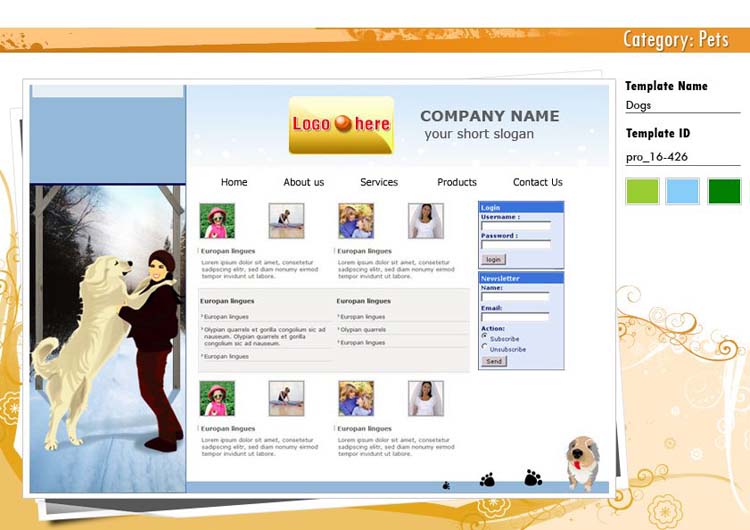Pick the dark green color swatch
The height and width of the screenshot is (530, 750).
pyautogui.click(x=724, y=191)
